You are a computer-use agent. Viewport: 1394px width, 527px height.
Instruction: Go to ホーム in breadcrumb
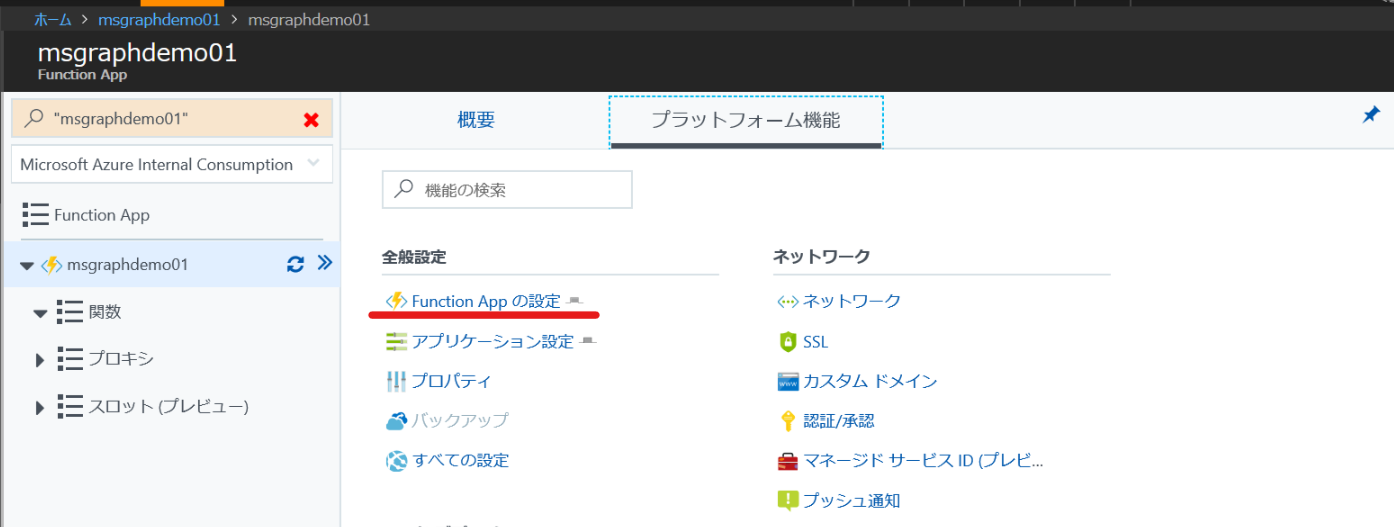click(53, 19)
